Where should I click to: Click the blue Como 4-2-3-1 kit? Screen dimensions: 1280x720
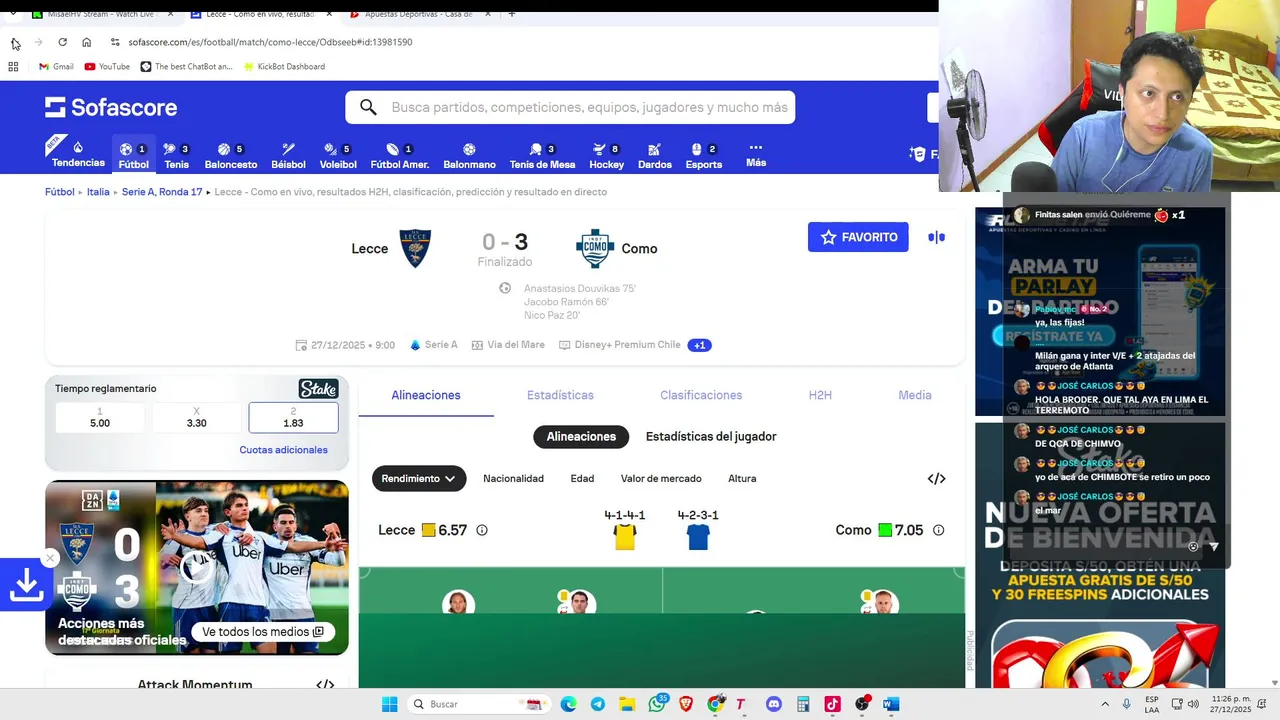(x=698, y=537)
